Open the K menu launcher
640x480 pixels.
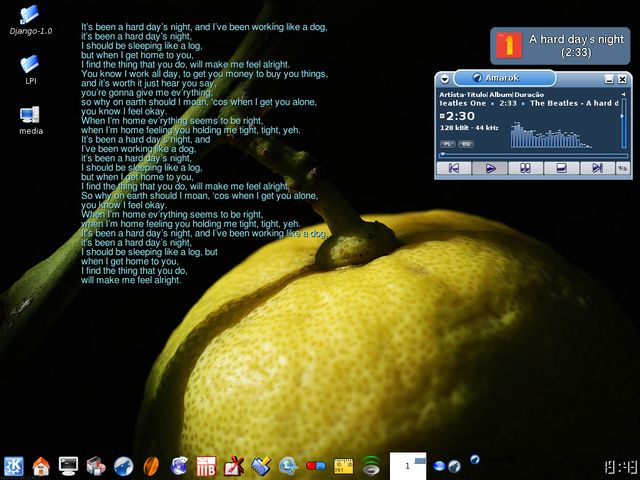pyautogui.click(x=13, y=466)
